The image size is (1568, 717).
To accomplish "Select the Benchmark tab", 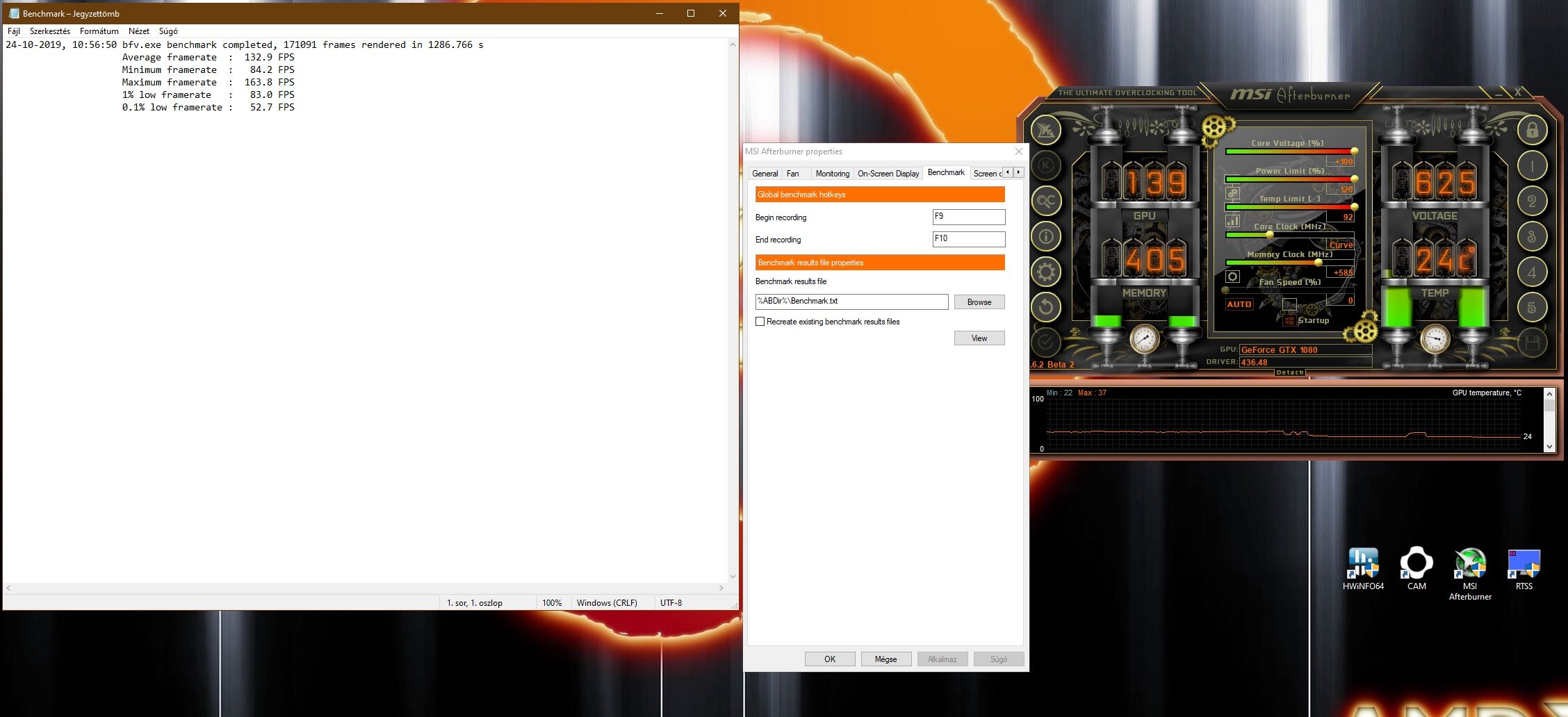I will pyautogui.click(x=946, y=172).
